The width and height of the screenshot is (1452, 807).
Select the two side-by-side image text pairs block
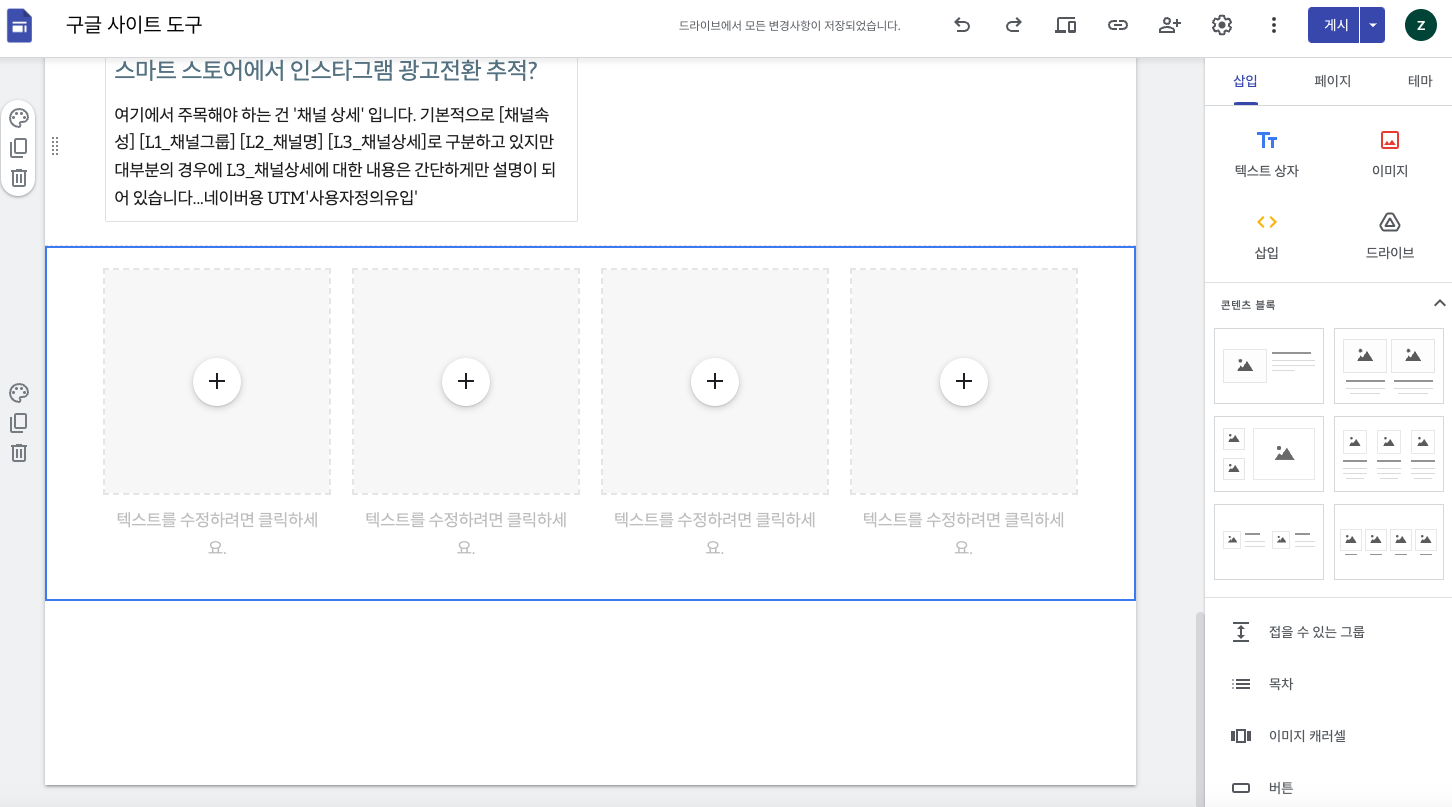1269,542
